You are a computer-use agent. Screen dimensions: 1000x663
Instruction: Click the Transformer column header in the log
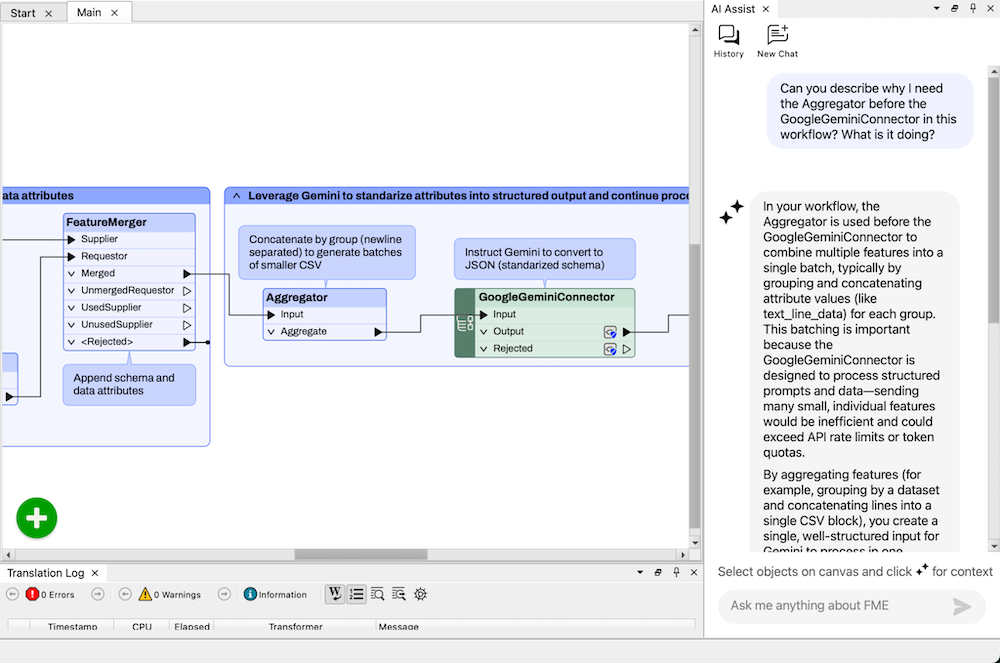click(295, 626)
